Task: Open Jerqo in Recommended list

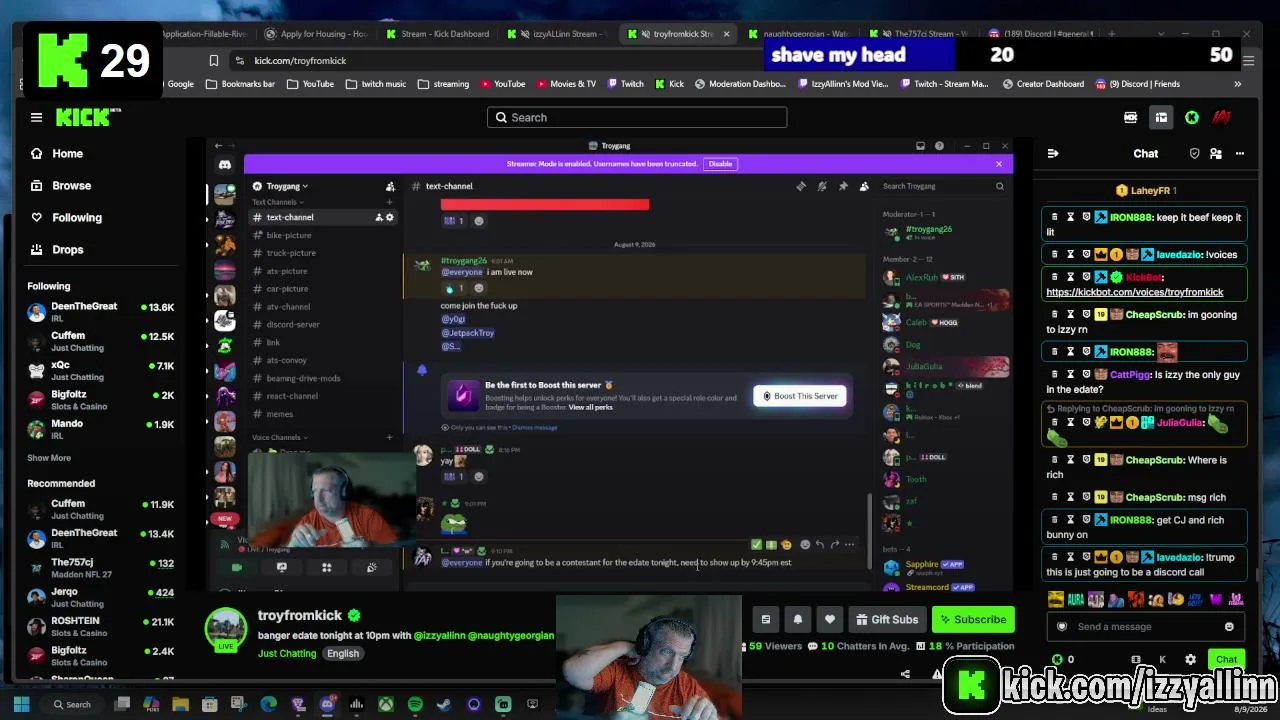Action: click(100, 597)
